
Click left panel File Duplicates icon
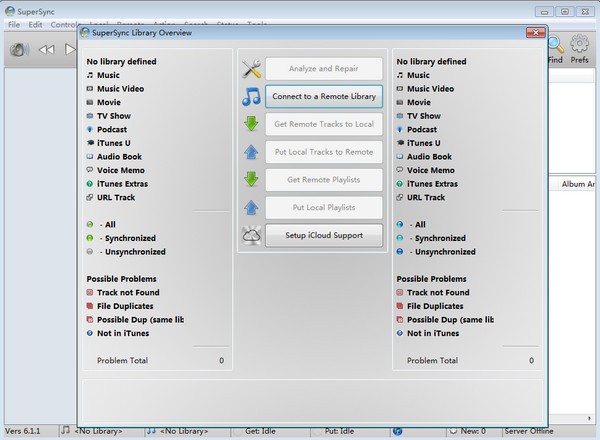90,306
